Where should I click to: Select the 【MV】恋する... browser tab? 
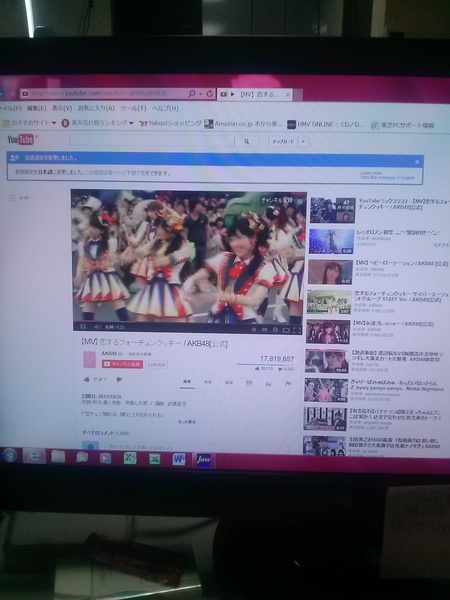click(x=255, y=94)
